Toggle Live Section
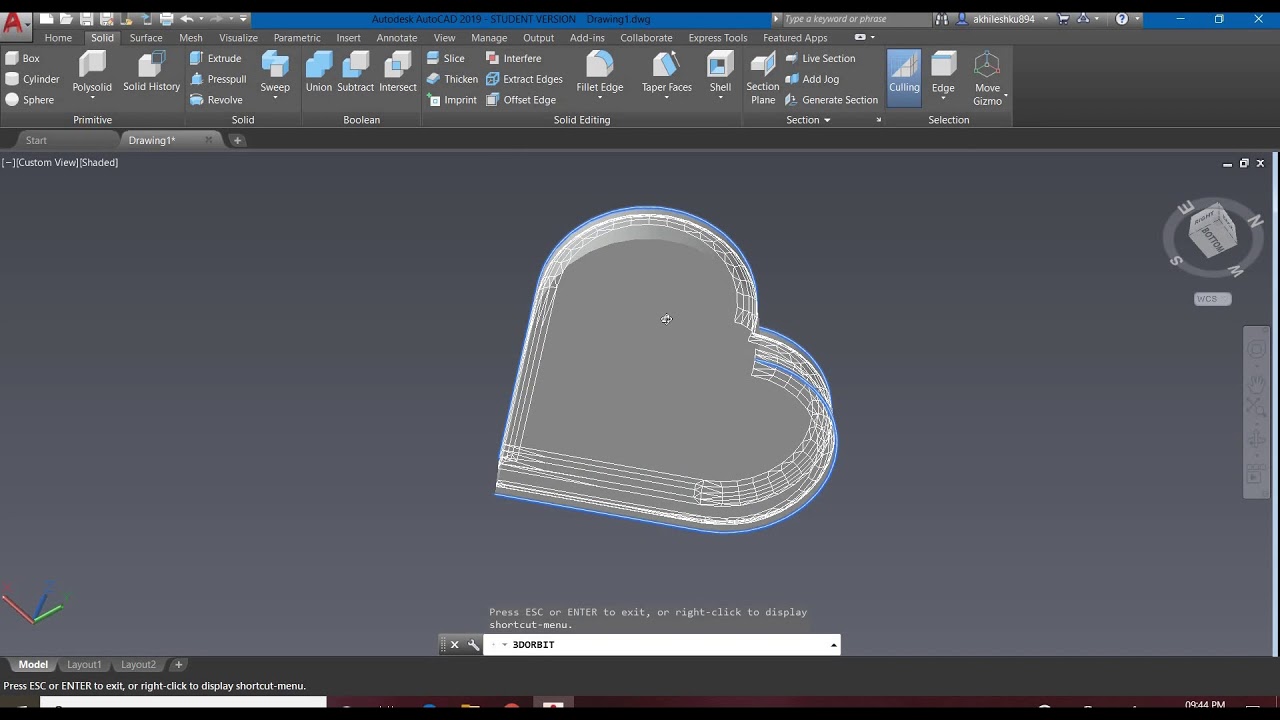Viewport: 1280px width, 720px height. [820, 58]
